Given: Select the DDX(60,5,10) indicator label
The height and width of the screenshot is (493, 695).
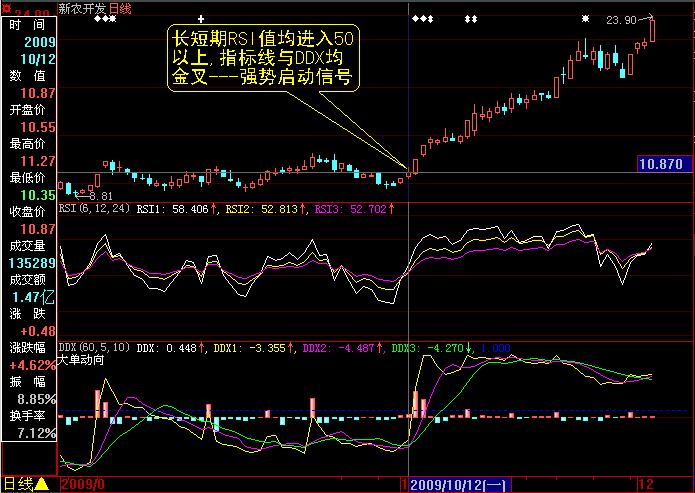Looking at the screenshot, I should pyautogui.click(x=94, y=347).
